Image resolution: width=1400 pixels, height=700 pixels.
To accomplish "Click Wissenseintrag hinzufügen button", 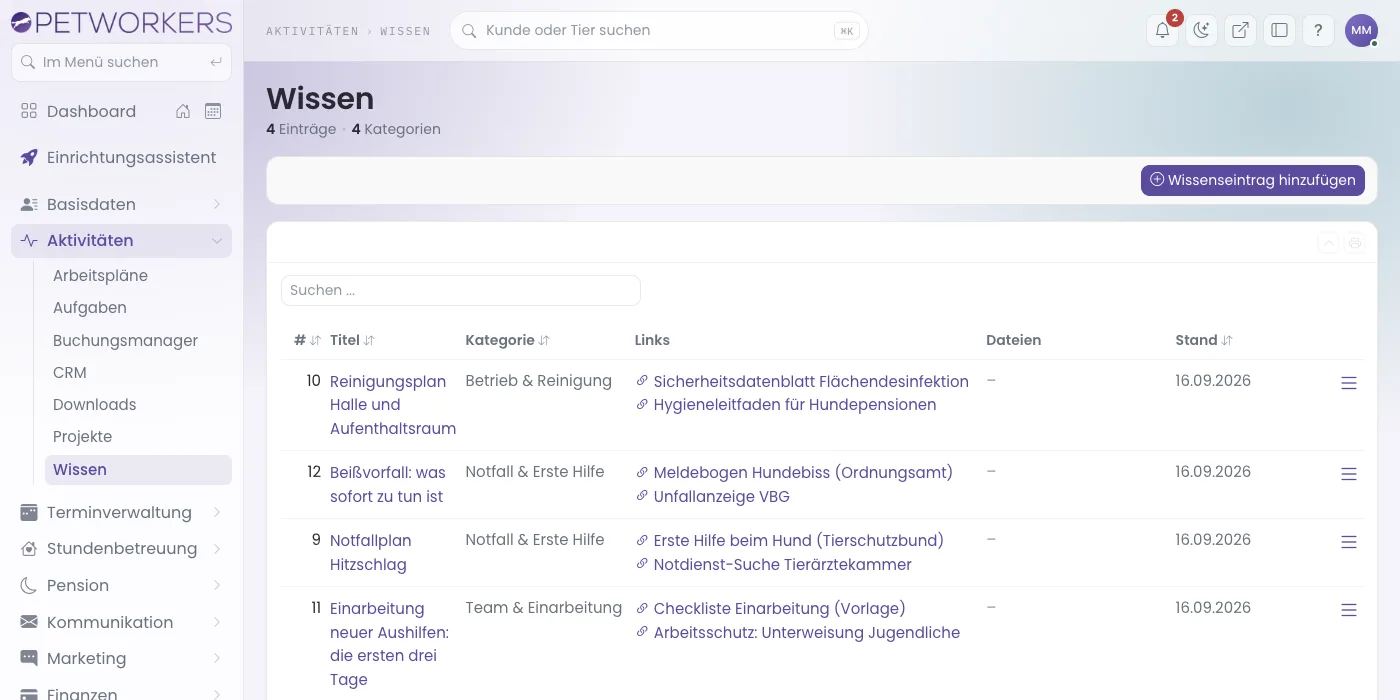I will pos(1253,180).
